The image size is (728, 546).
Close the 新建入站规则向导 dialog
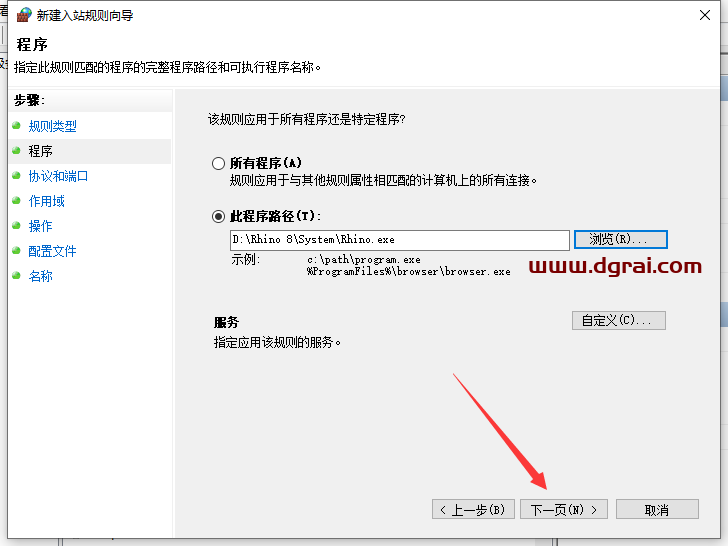[705, 15]
